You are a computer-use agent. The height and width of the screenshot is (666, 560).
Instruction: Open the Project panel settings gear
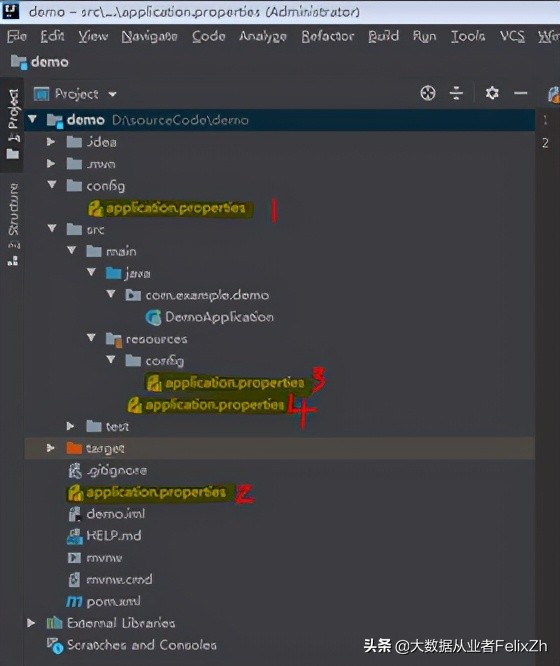pyautogui.click(x=492, y=93)
